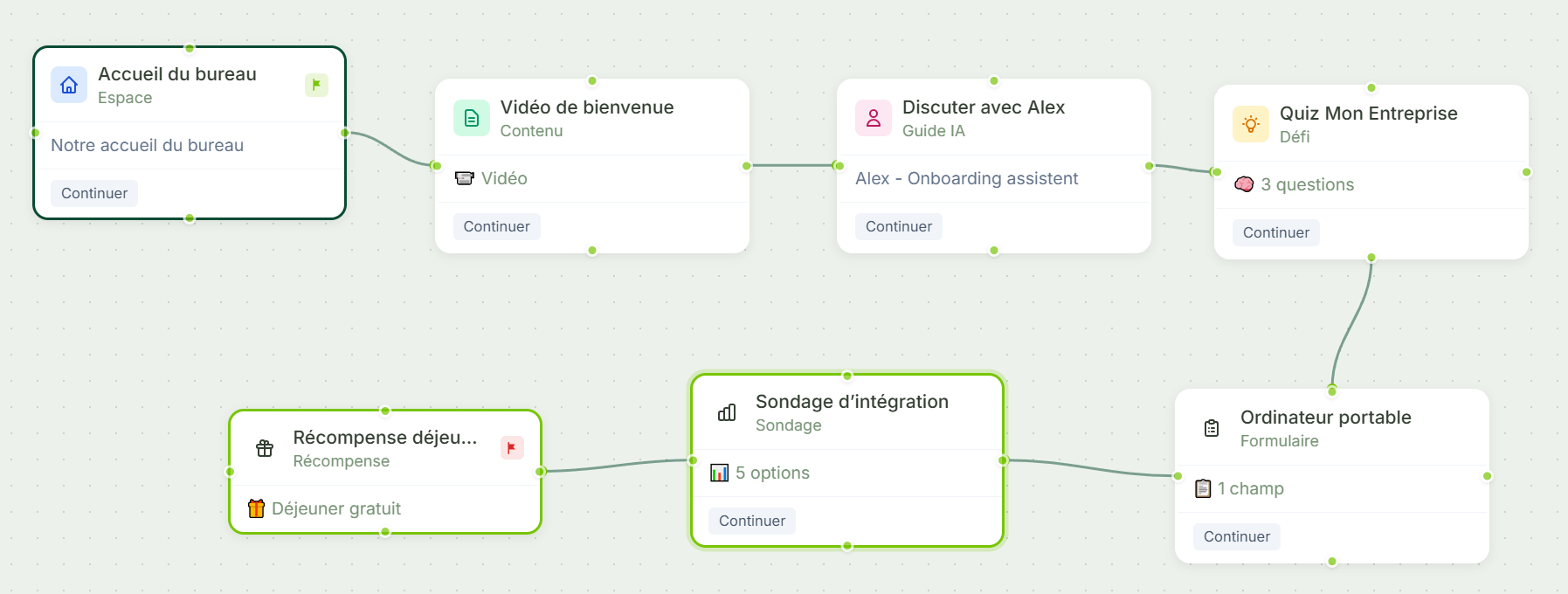This screenshot has height=594, width=1568.
Task: Click the green connection dot below Vidéo de bienvenue
Action: (592, 249)
